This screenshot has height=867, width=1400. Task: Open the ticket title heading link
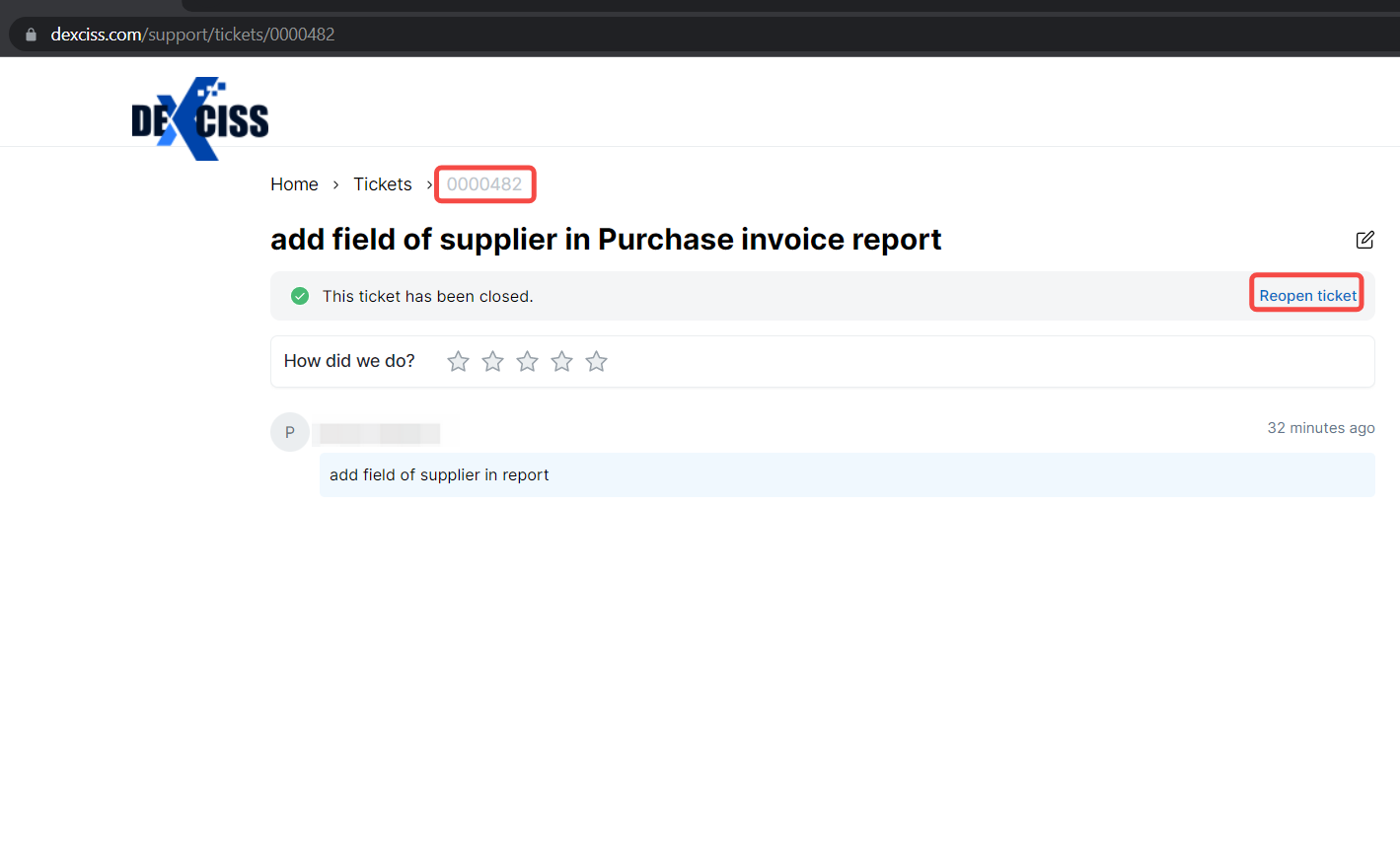point(606,239)
